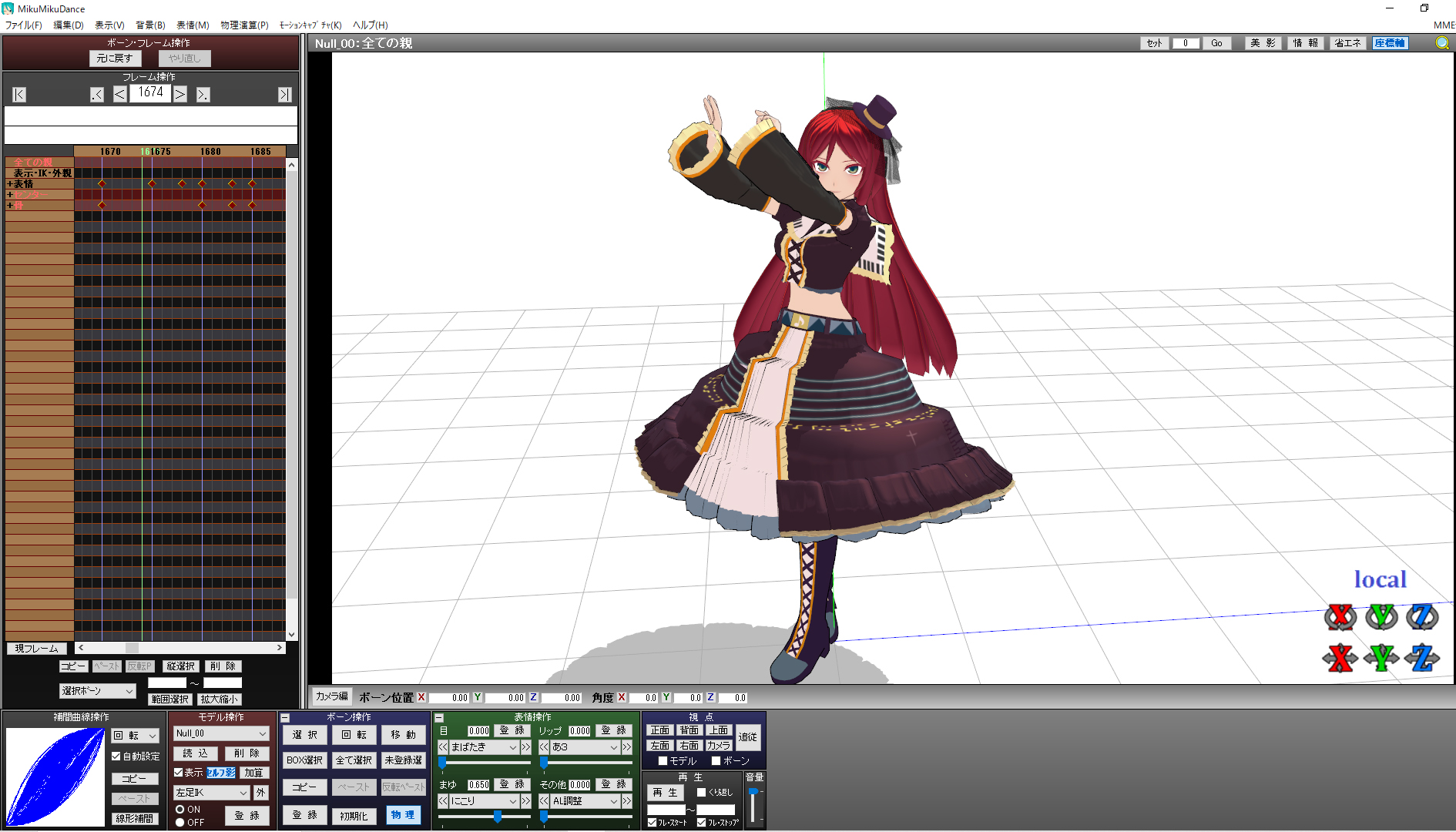Toggle the フレ・スタート checkbox
The image size is (1456, 832).
click(653, 822)
